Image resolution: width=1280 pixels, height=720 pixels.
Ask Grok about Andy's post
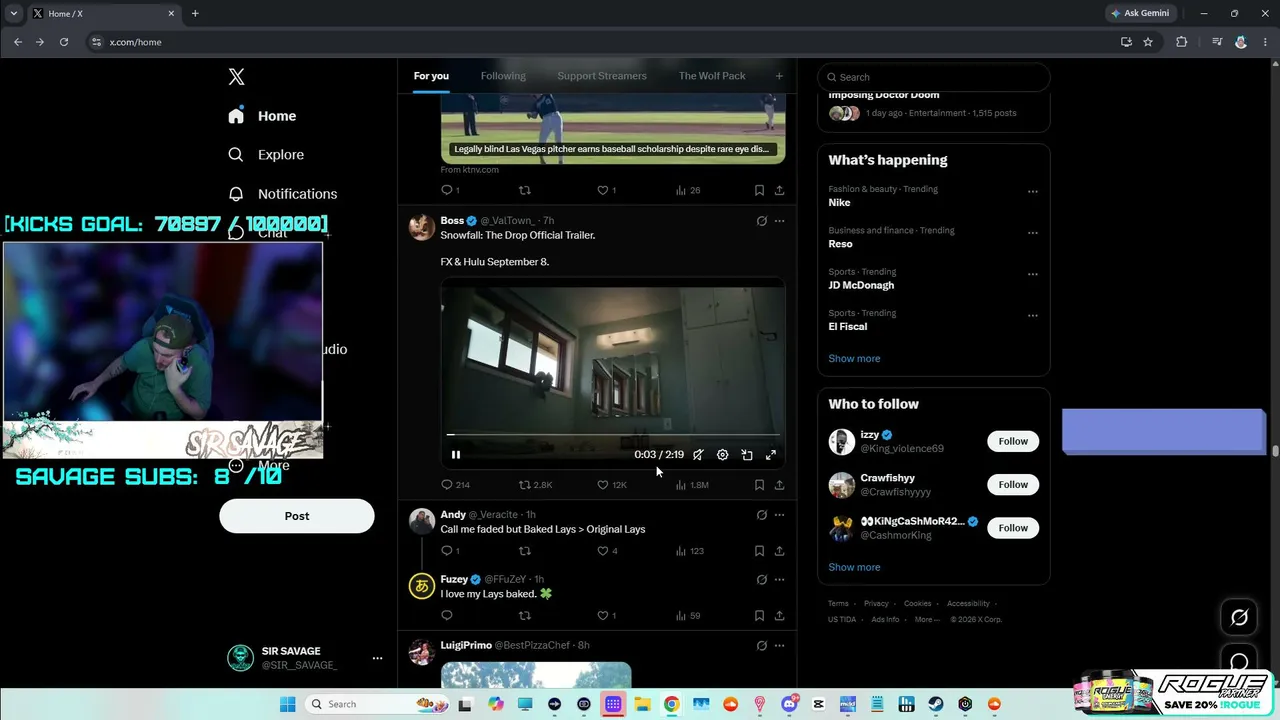pyautogui.click(x=761, y=515)
